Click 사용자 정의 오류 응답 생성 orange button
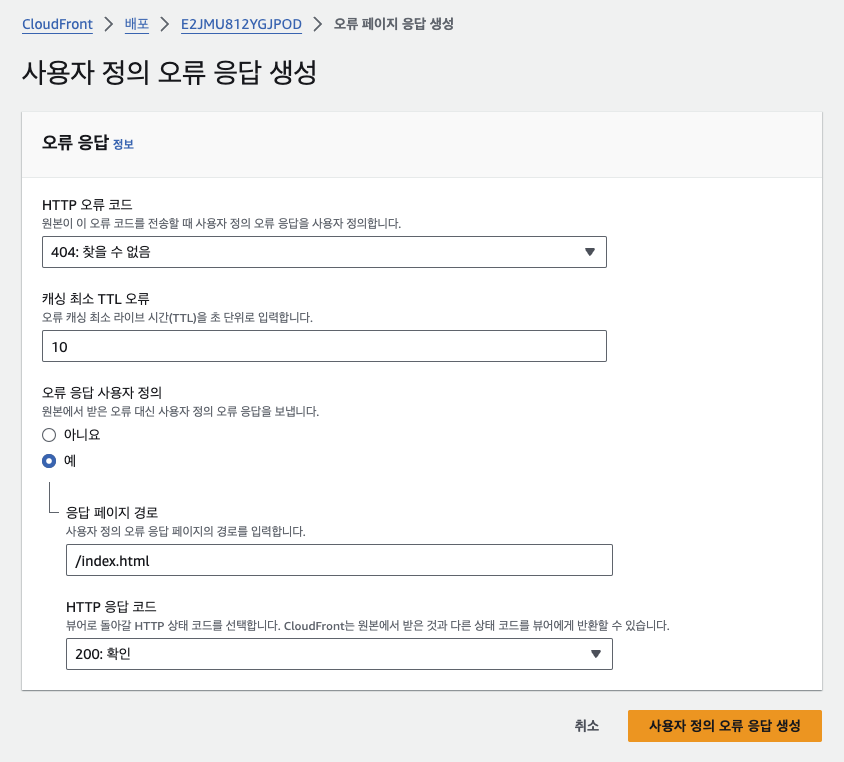Image resolution: width=844 pixels, height=762 pixels. 725,726
